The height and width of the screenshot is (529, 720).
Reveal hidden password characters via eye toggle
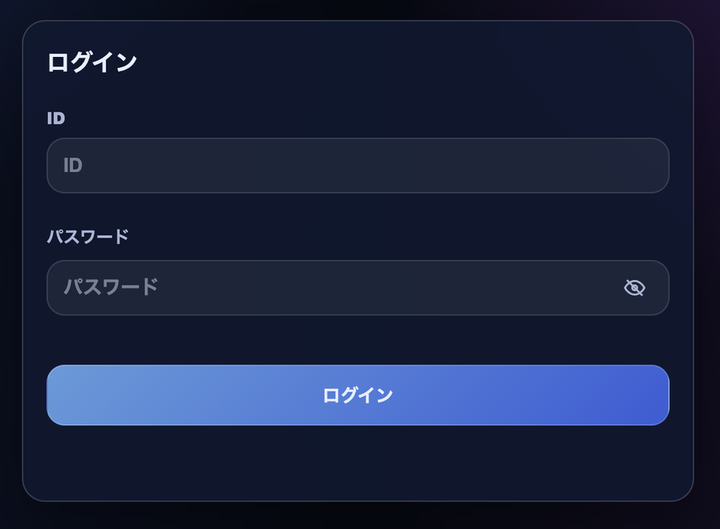click(x=634, y=288)
